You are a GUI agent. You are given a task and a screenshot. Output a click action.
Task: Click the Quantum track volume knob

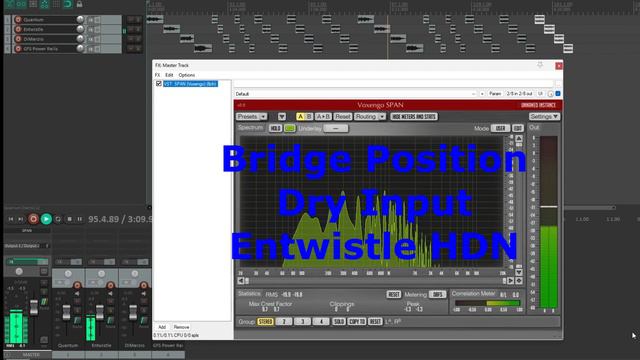click(80, 20)
